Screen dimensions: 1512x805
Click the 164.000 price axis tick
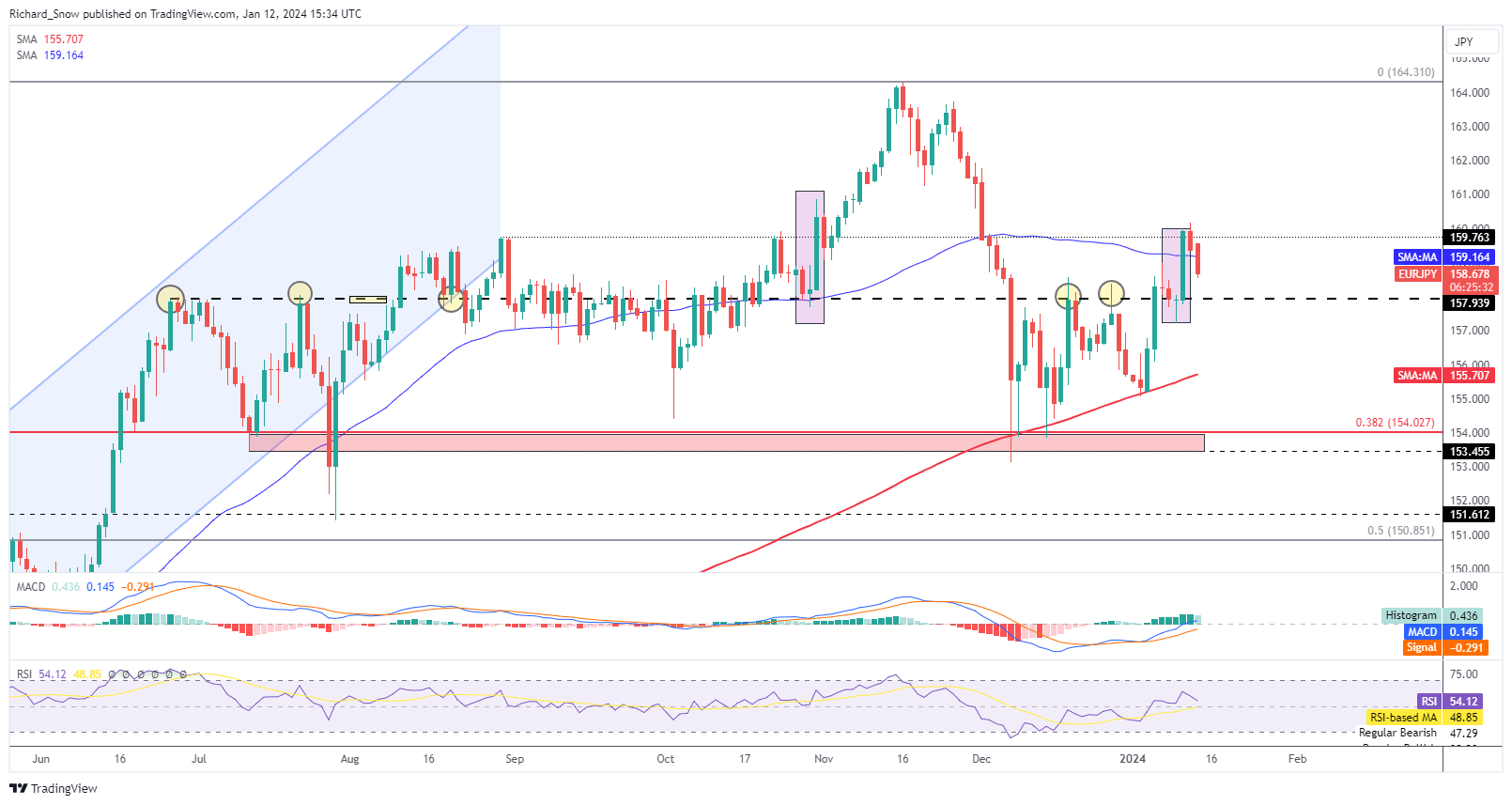[x=1470, y=93]
